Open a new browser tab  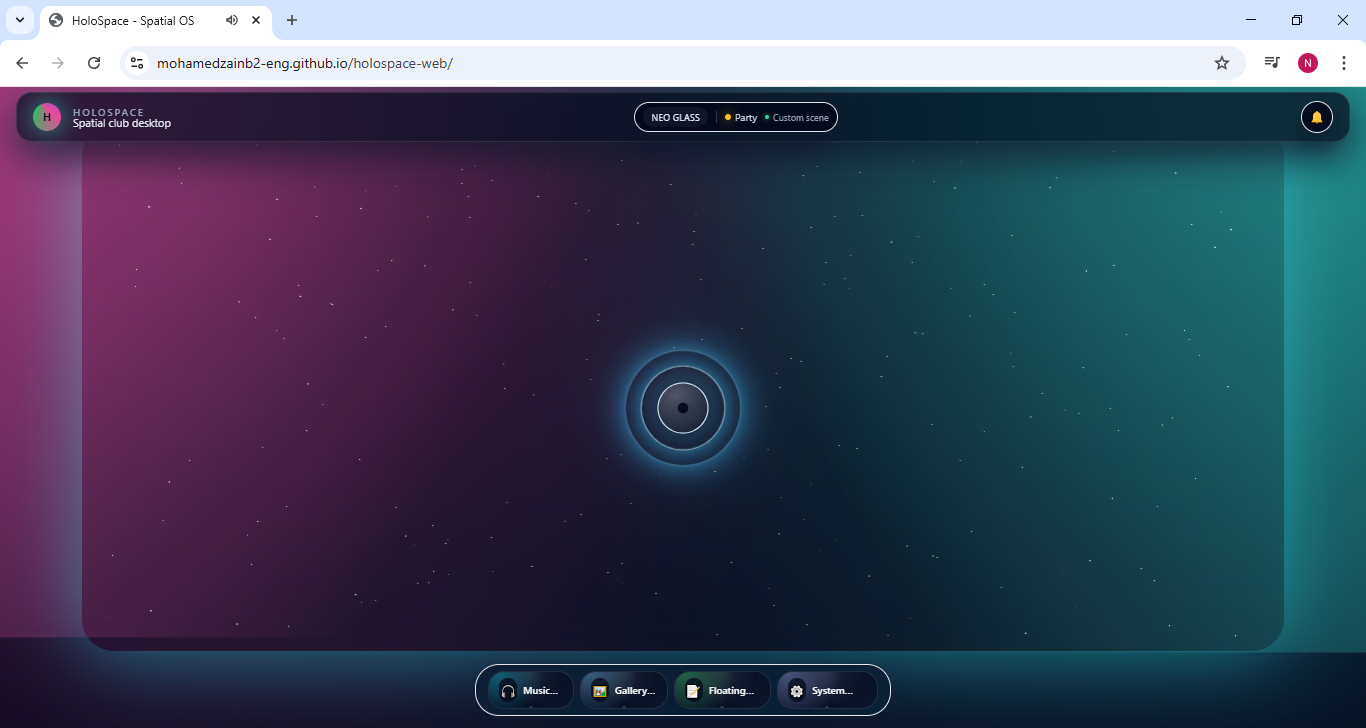(291, 20)
